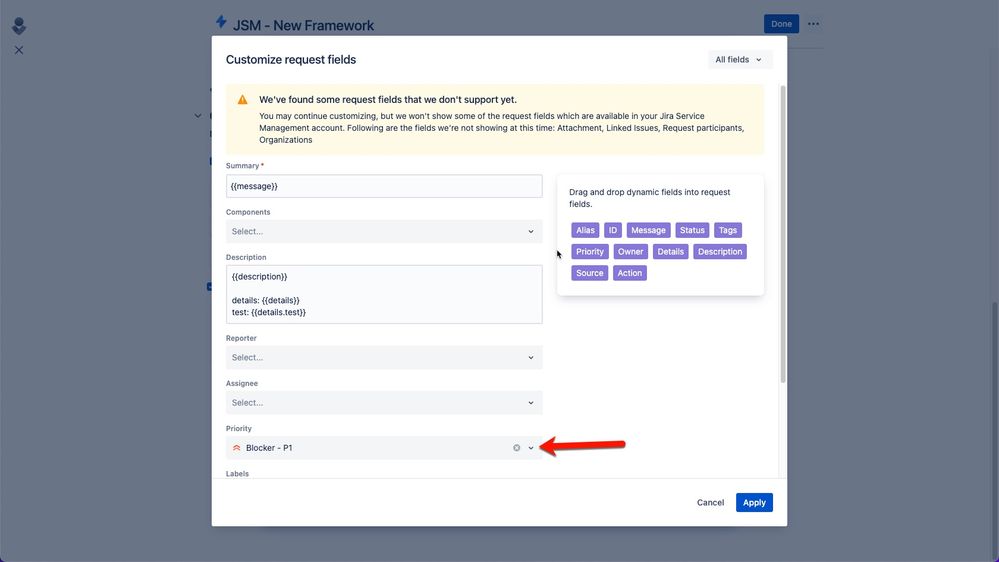The height and width of the screenshot is (562, 999).
Task: Click the Blocker priority double-arrow icon
Action: [236, 448]
